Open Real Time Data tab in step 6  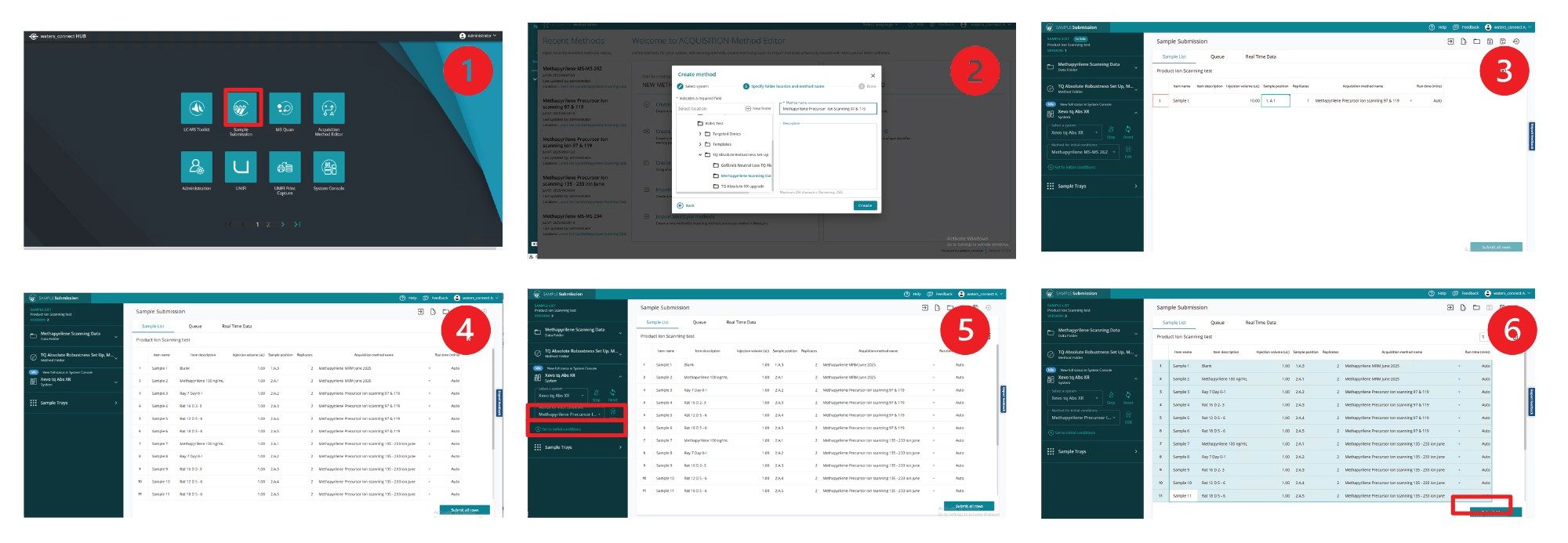click(1261, 322)
